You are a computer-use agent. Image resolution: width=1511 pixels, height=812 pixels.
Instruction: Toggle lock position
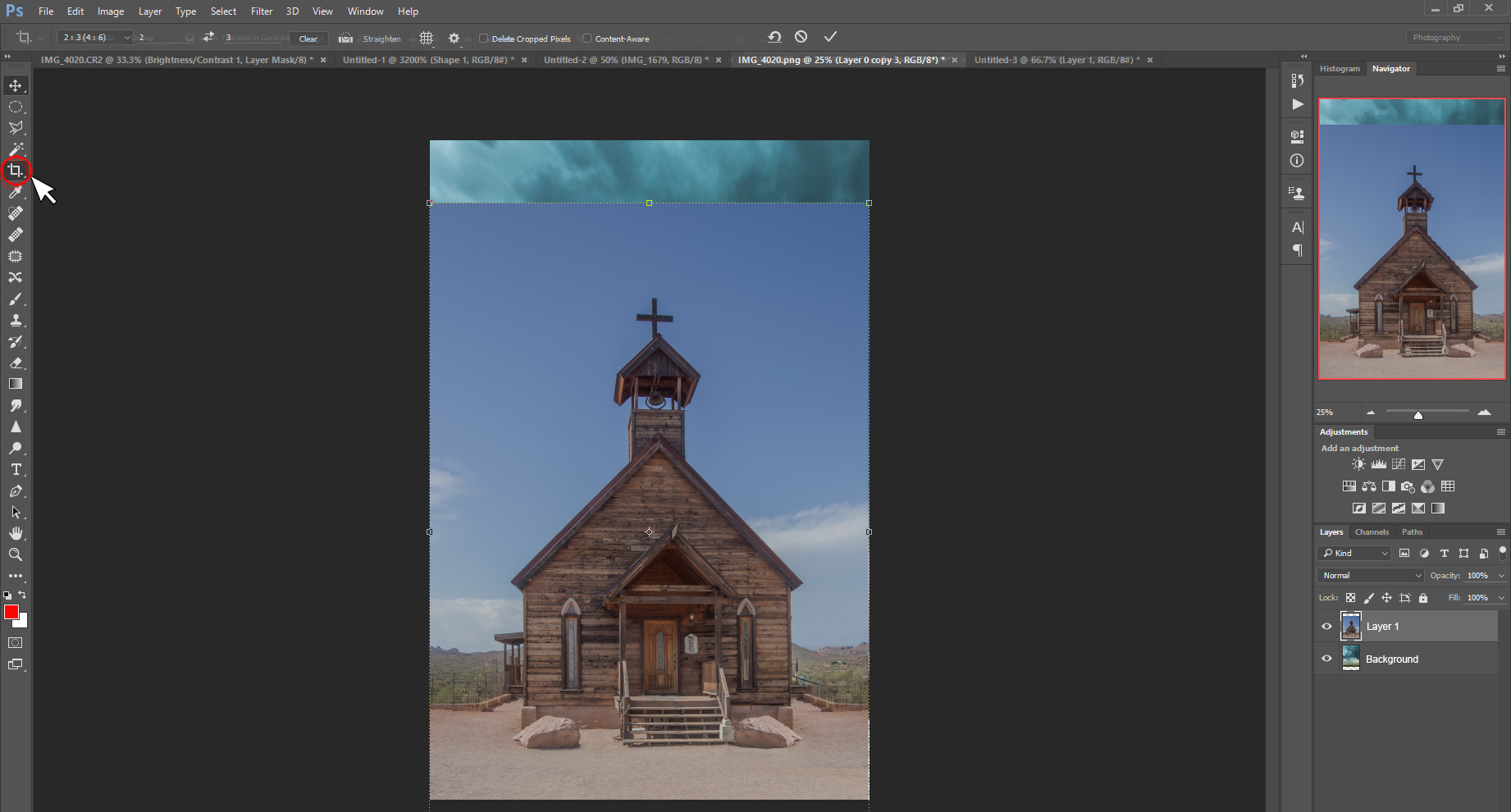point(1386,598)
